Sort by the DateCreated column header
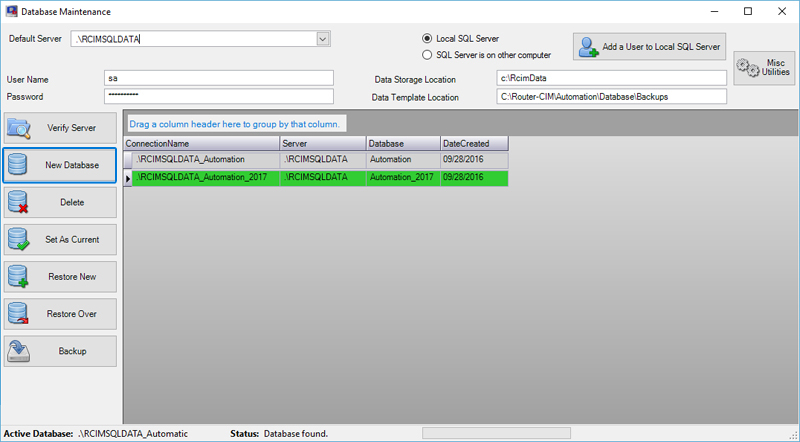800x442 pixels. [x=474, y=144]
